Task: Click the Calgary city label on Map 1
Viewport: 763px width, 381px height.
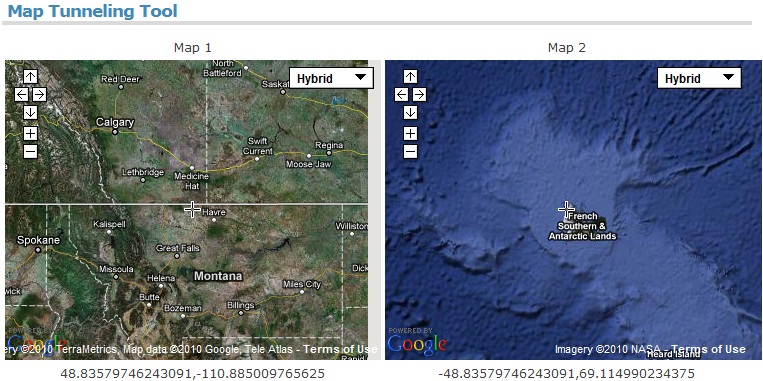Action: pyautogui.click(x=115, y=122)
